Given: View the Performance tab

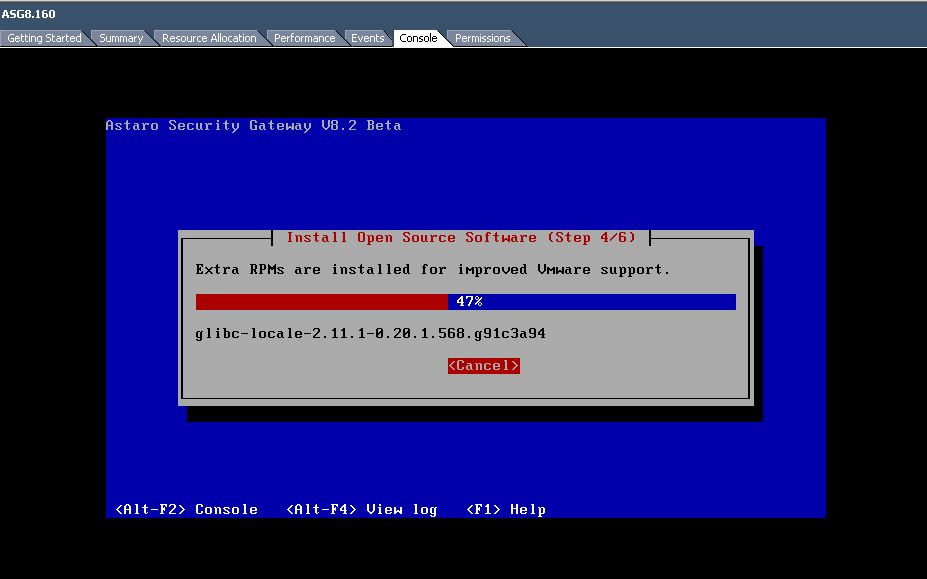Looking at the screenshot, I should click(304, 38).
